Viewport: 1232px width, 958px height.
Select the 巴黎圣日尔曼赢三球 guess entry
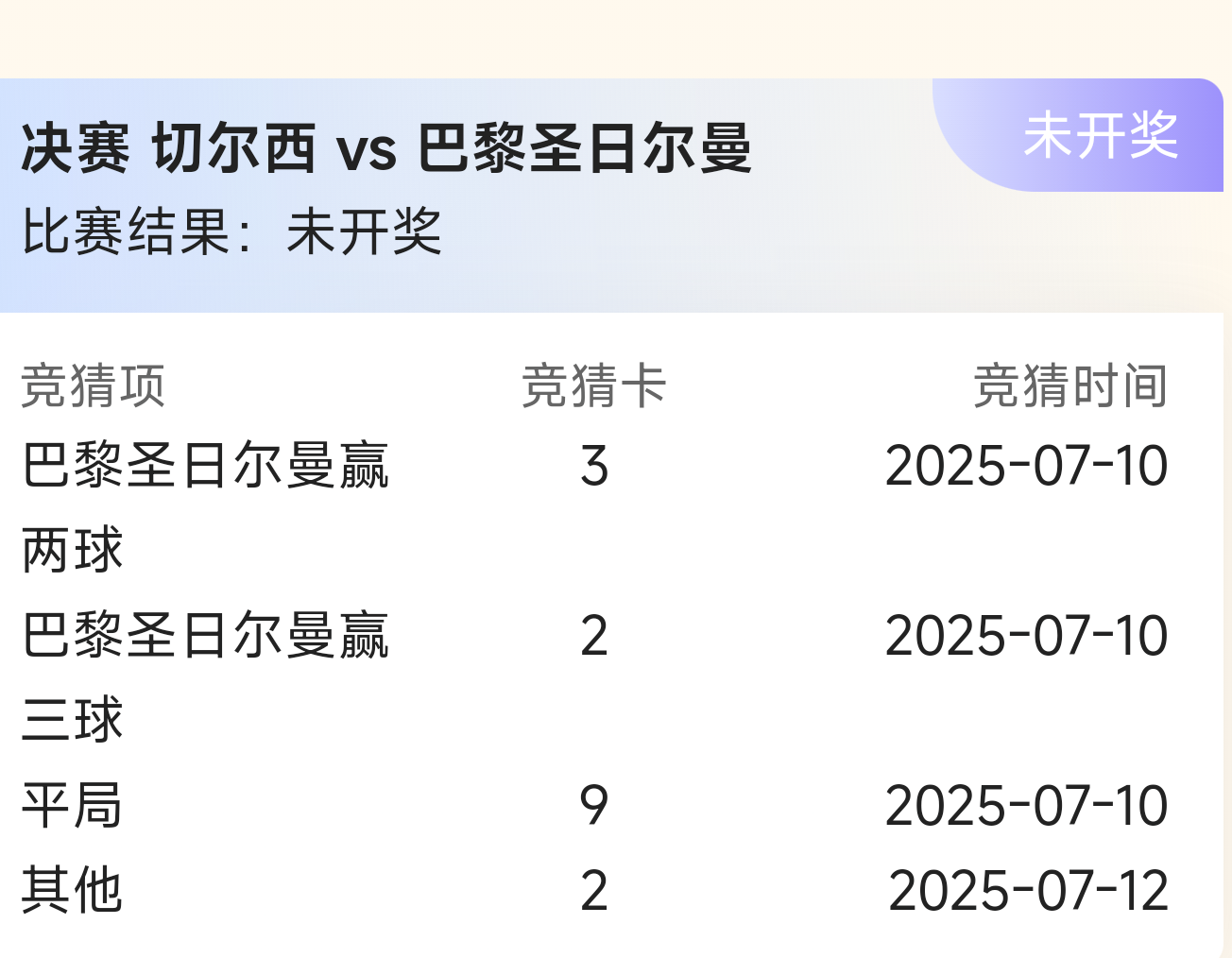pos(205,677)
